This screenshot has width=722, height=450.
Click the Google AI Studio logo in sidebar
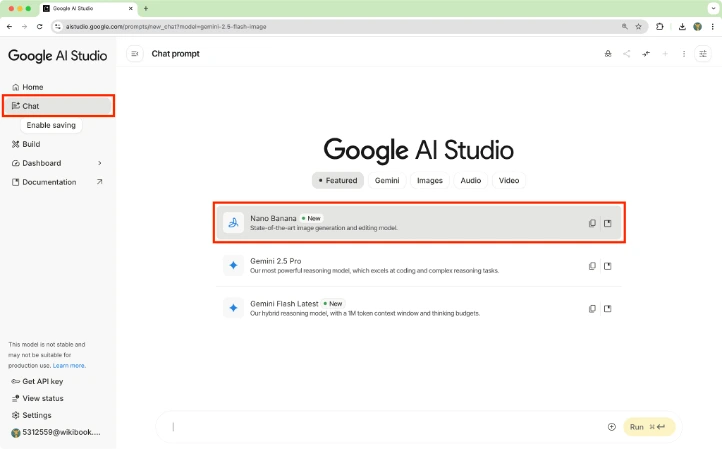[58, 56]
